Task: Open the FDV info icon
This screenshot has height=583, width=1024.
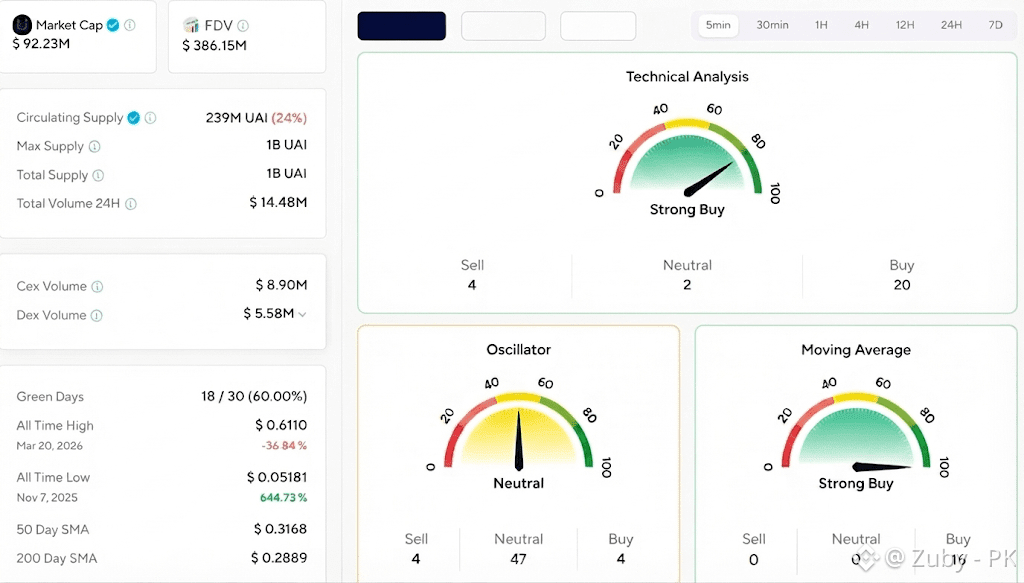Action: [x=243, y=25]
